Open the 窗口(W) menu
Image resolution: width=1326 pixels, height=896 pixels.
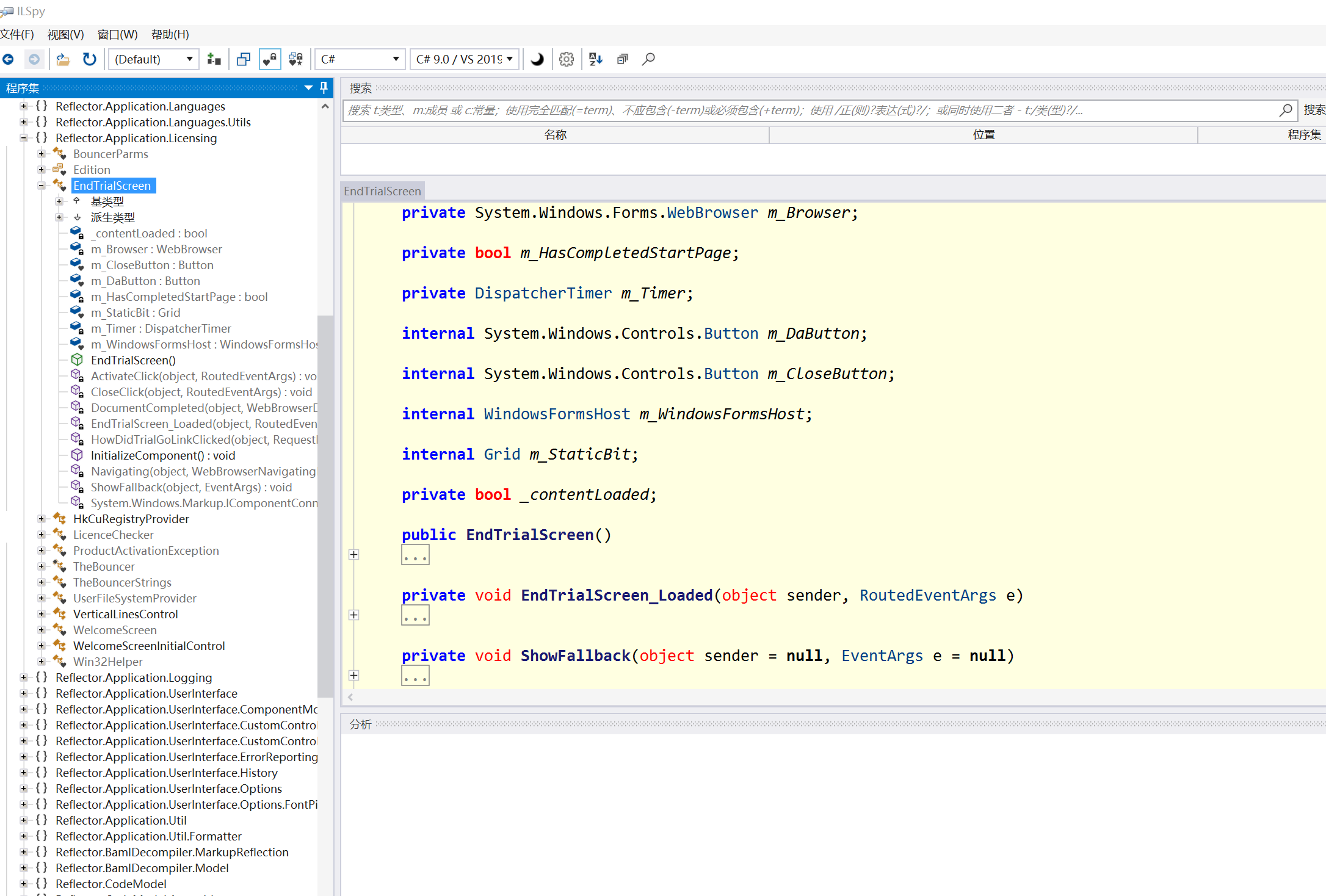point(118,35)
